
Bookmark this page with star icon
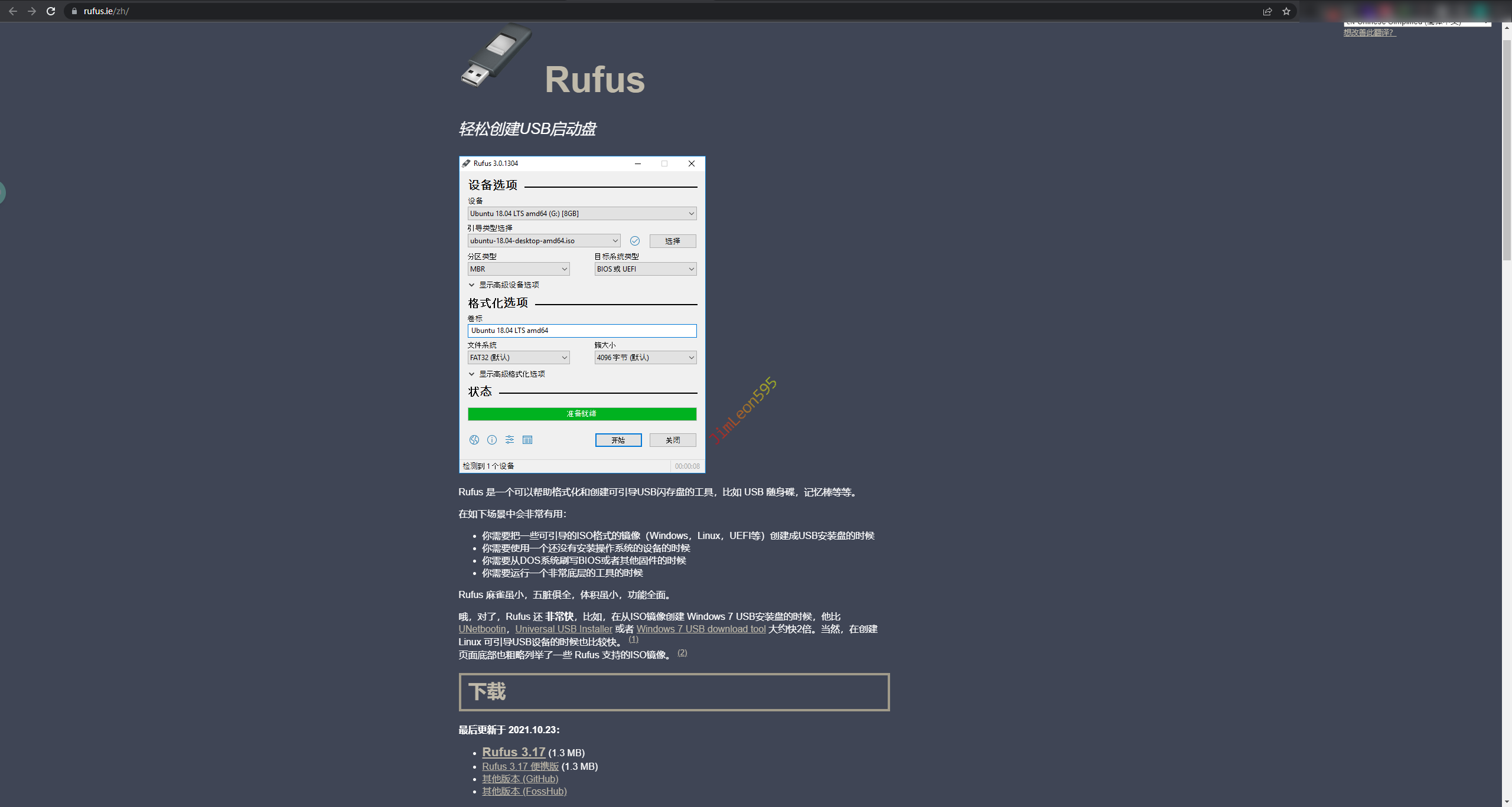click(1286, 11)
